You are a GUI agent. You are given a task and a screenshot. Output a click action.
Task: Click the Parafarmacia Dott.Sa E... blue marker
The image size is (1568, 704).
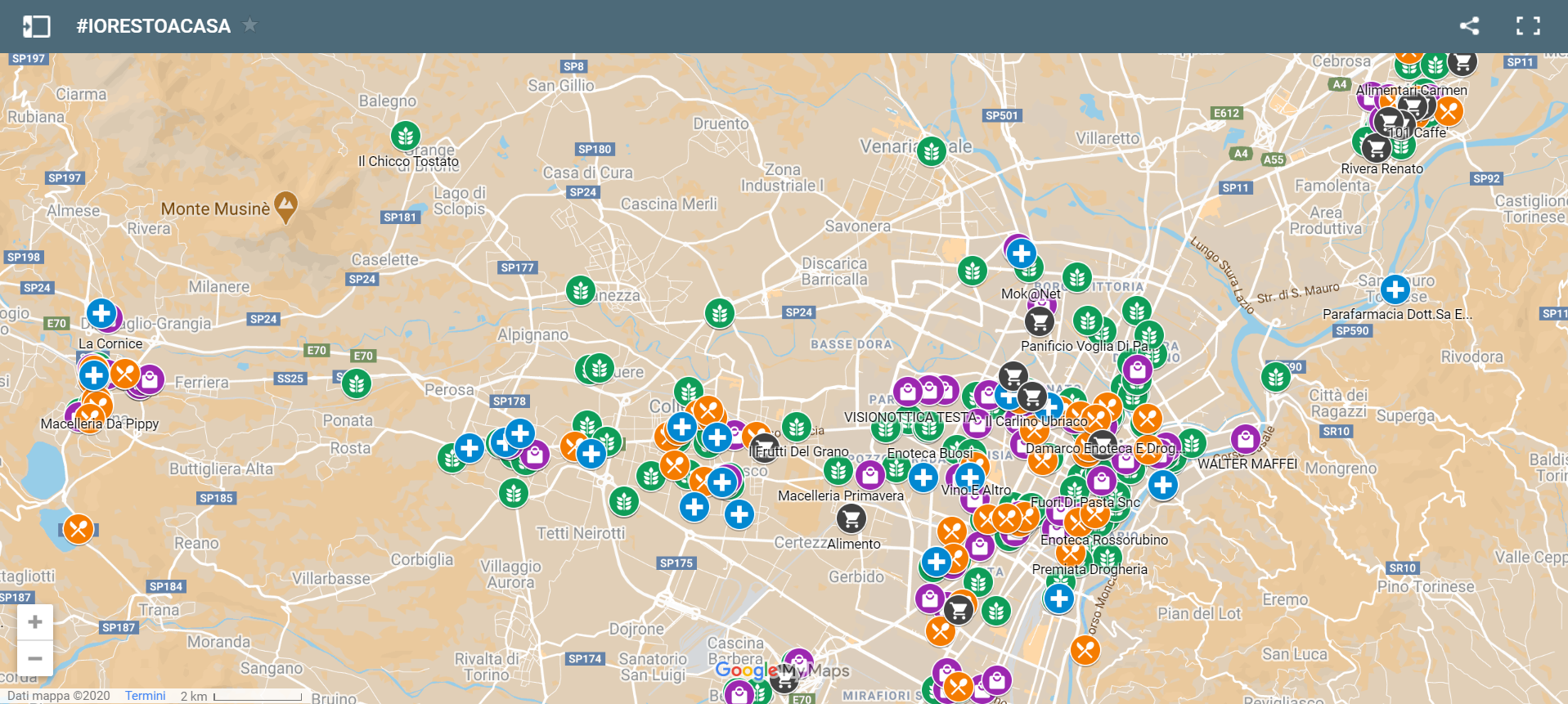pyautogui.click(x=1395, y=289)
